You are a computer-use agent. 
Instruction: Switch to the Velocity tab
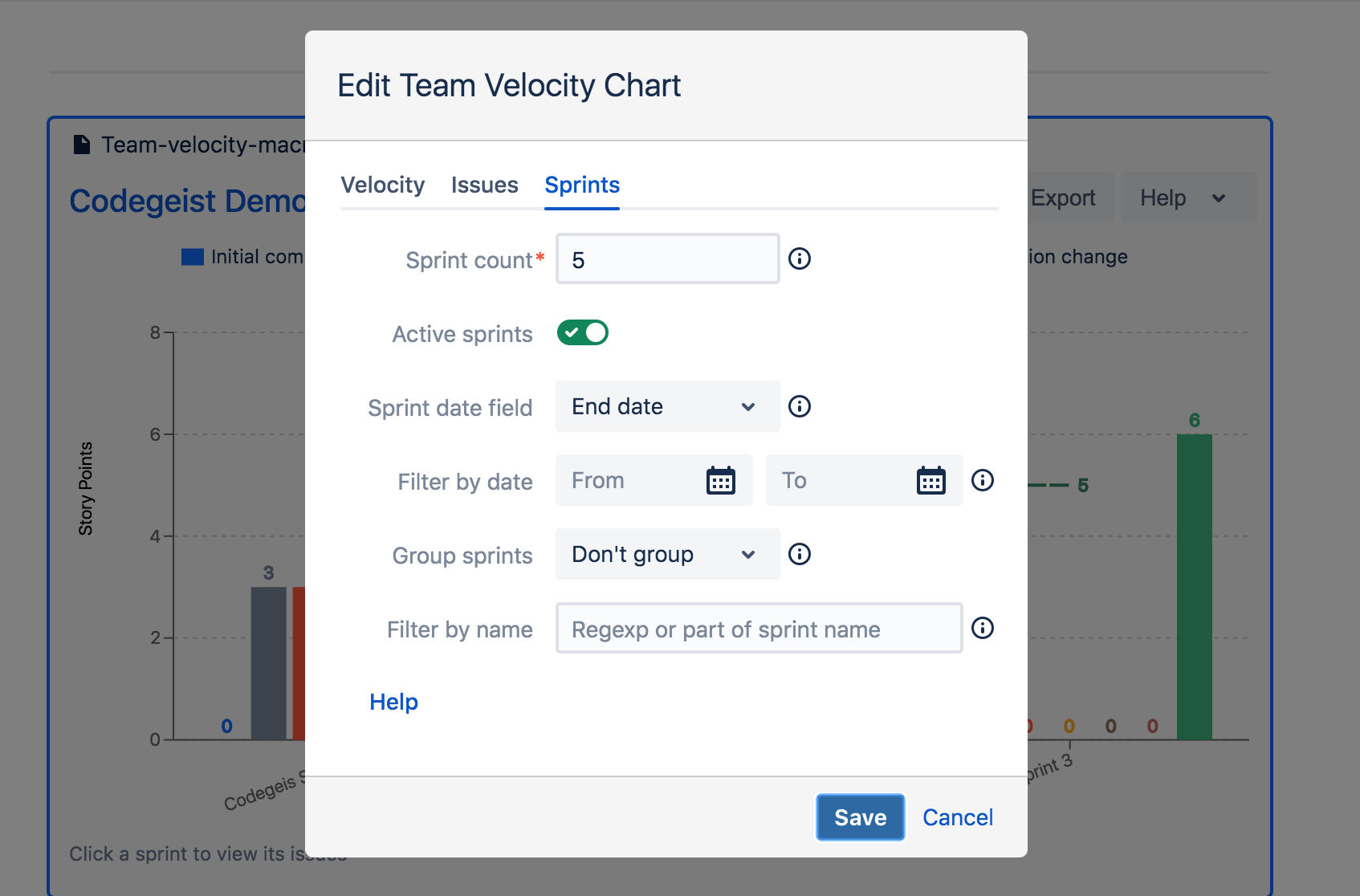coord(383,185)
